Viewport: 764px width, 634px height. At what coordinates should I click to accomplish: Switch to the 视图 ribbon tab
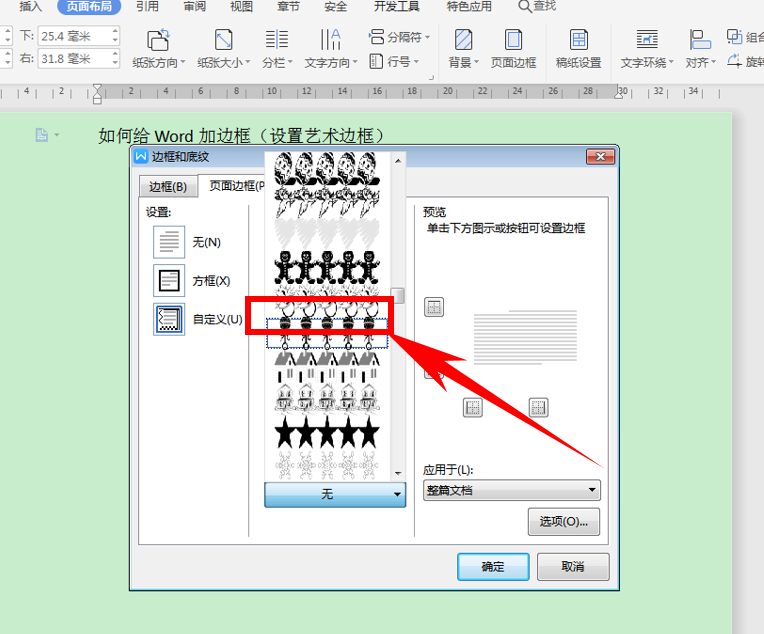click(x=241, y=6)
